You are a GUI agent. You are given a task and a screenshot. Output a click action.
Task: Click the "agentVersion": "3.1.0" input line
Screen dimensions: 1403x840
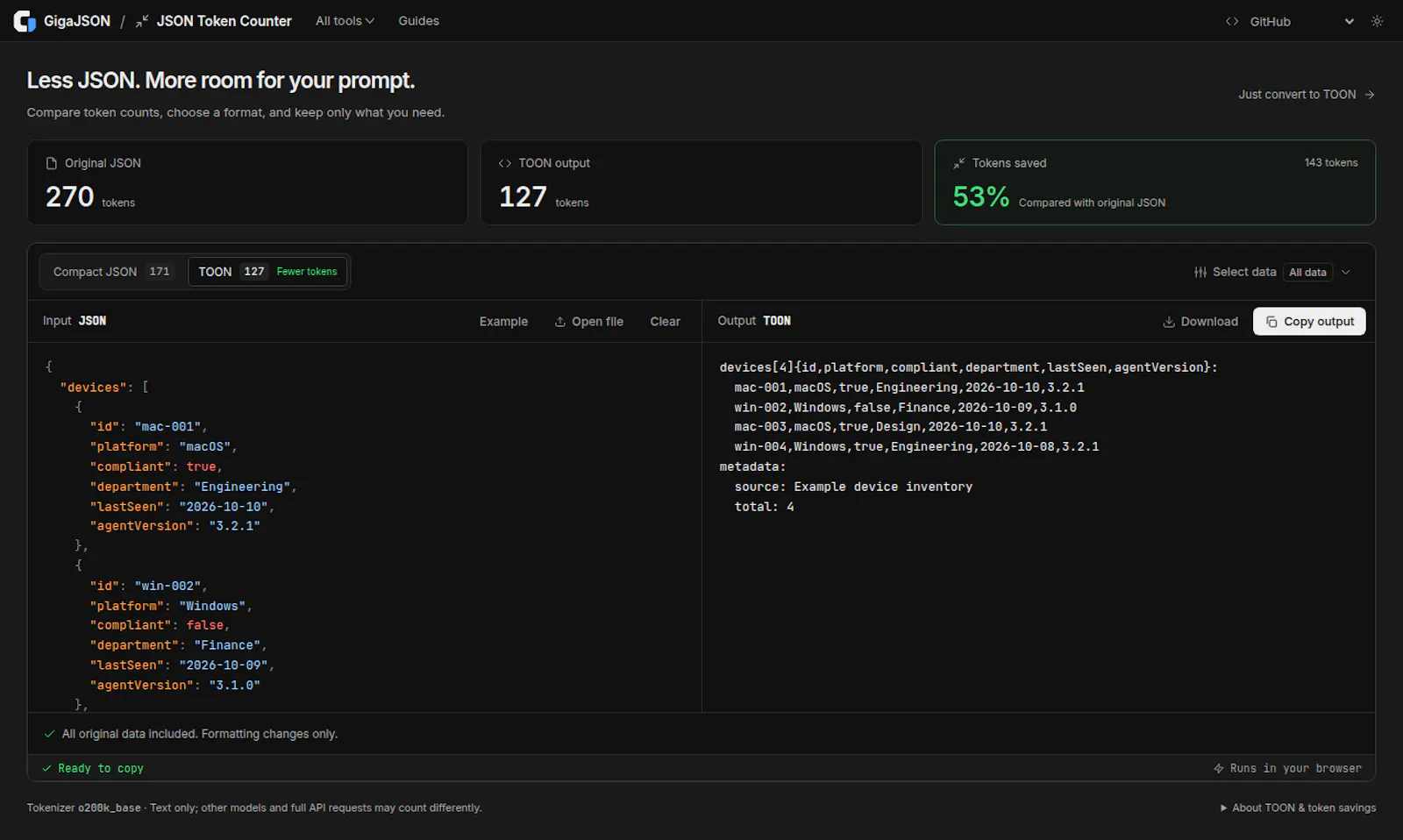click(174, 685)
